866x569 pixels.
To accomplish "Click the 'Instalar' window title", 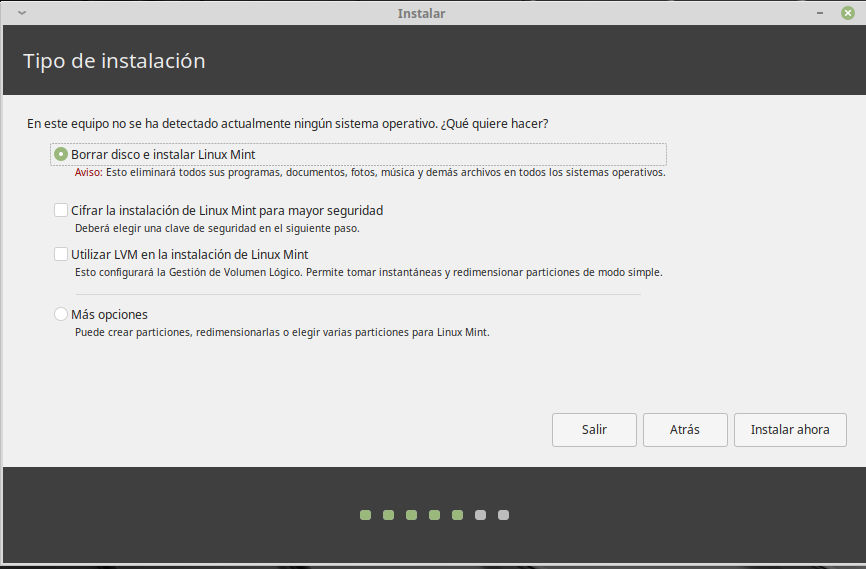I will click(x=421, y=13).
